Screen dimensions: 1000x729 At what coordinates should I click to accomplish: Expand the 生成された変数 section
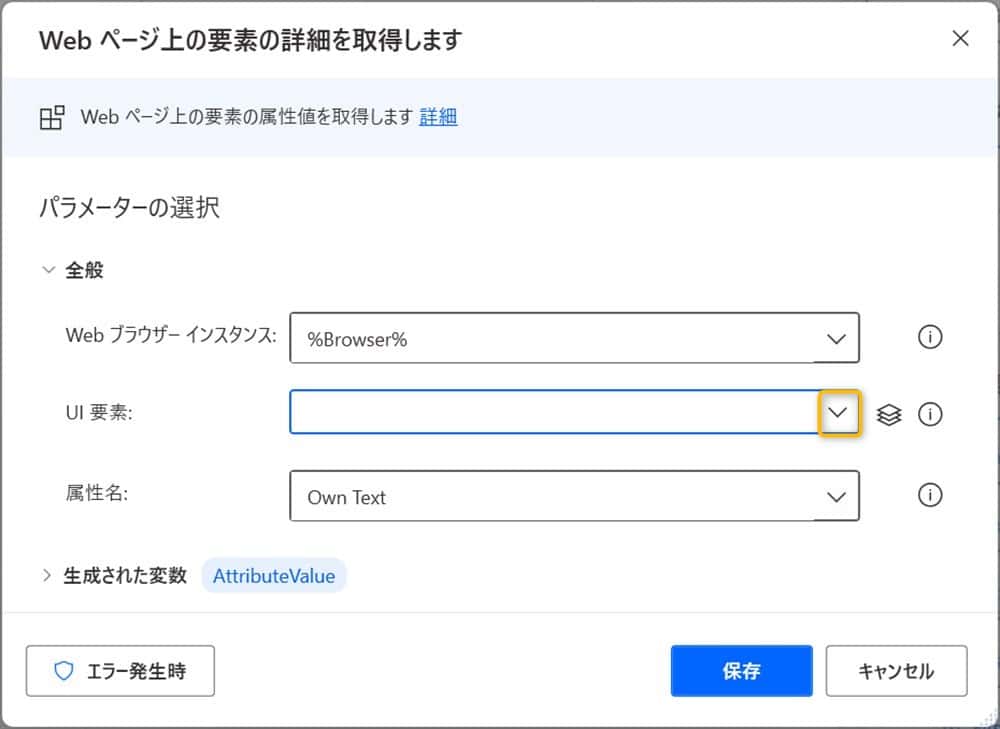point(47,576)
